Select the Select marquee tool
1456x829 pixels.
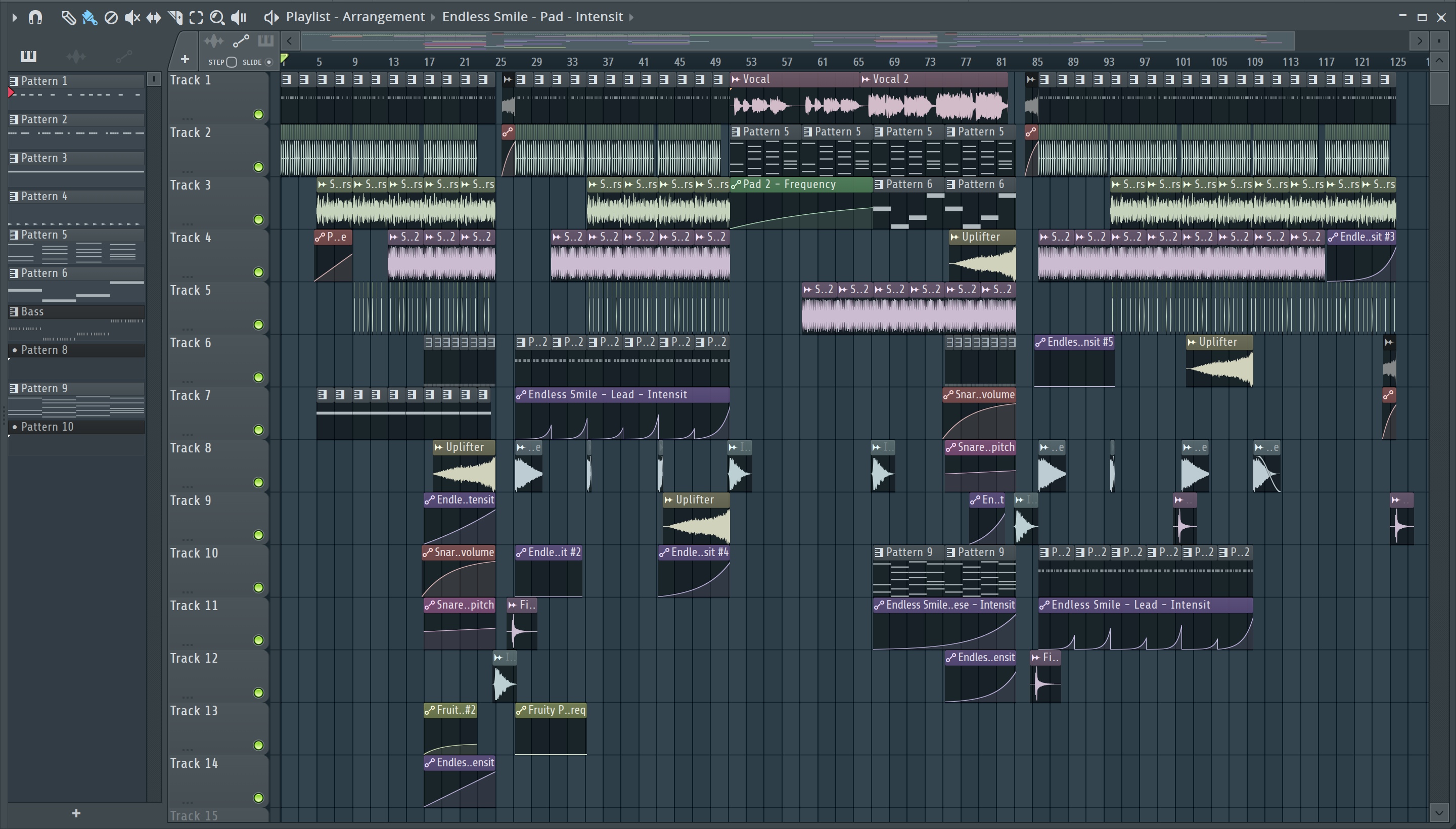click(x=196, y=18)
